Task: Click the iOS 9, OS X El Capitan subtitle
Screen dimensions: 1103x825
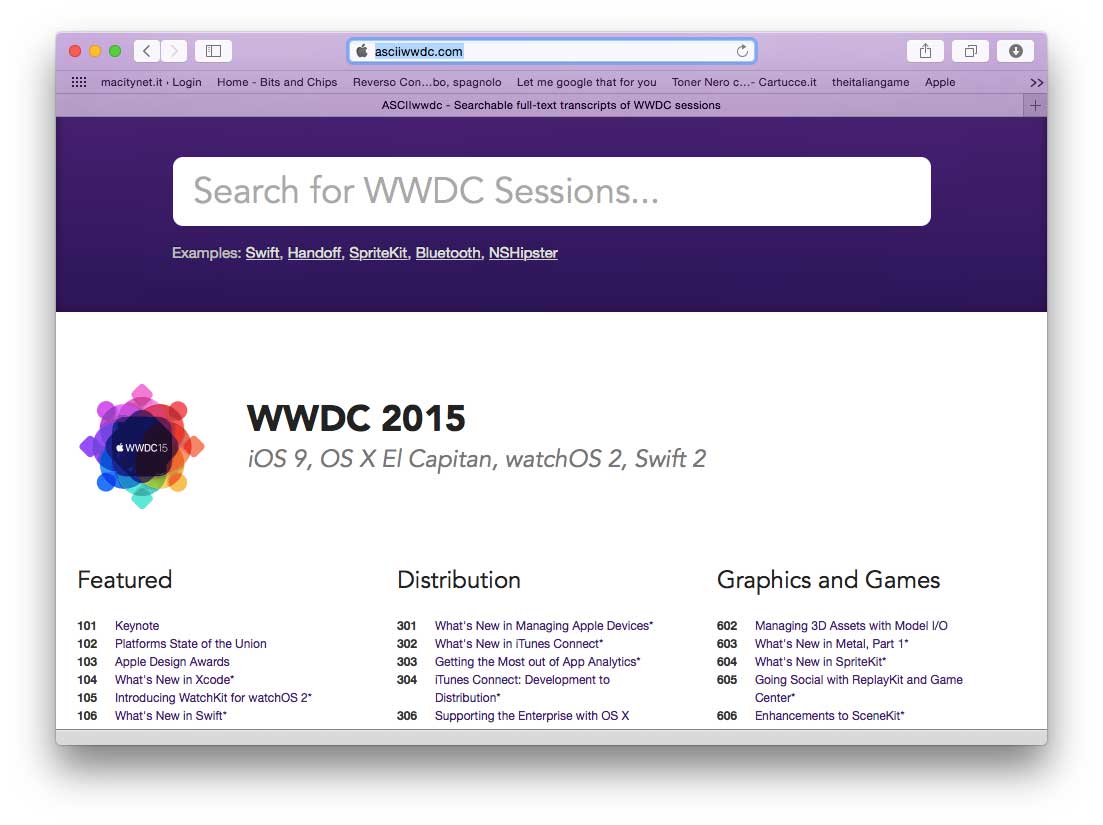Action: (x=476, y=459)
